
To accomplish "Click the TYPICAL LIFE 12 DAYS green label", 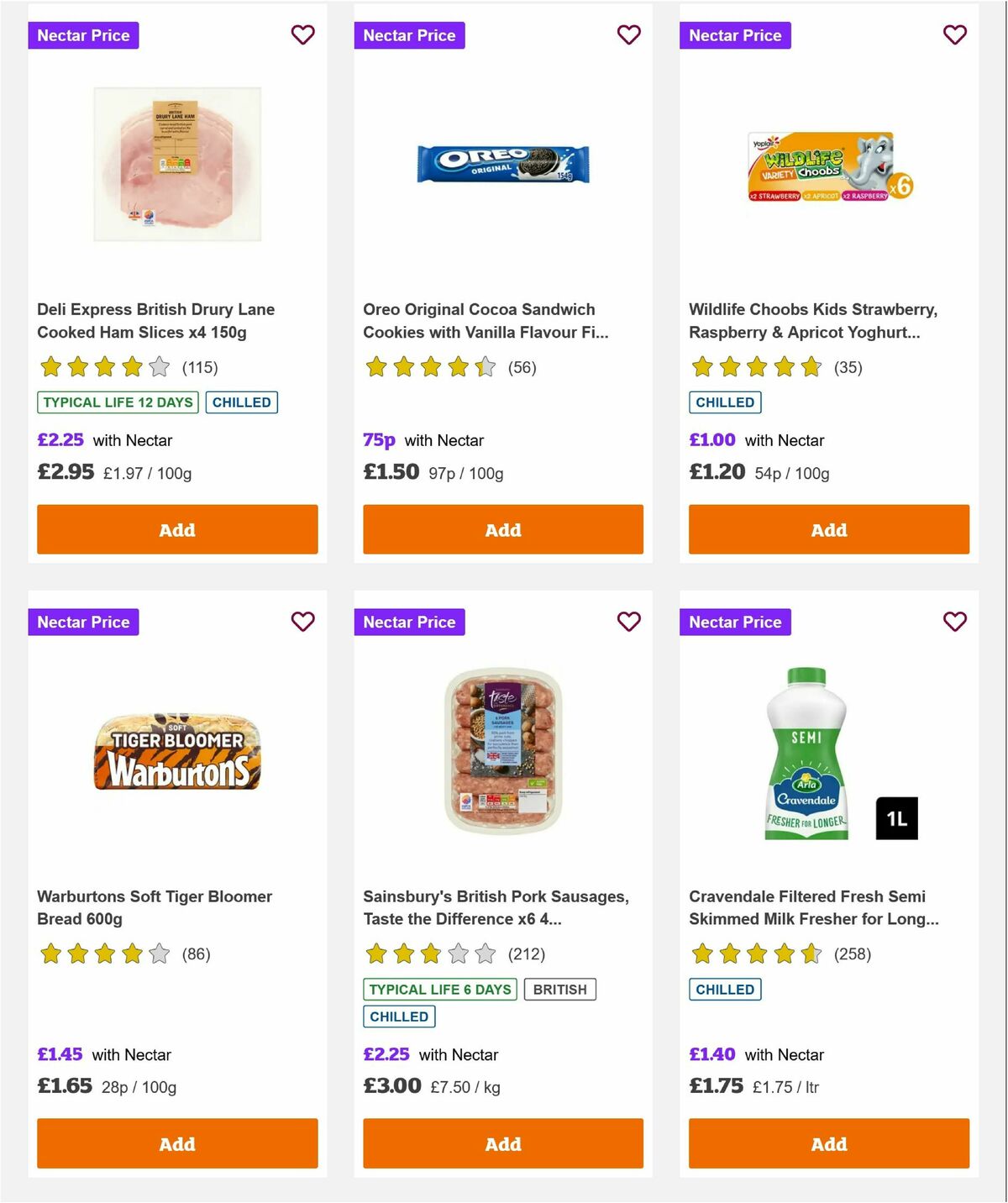I will (117, 402).
